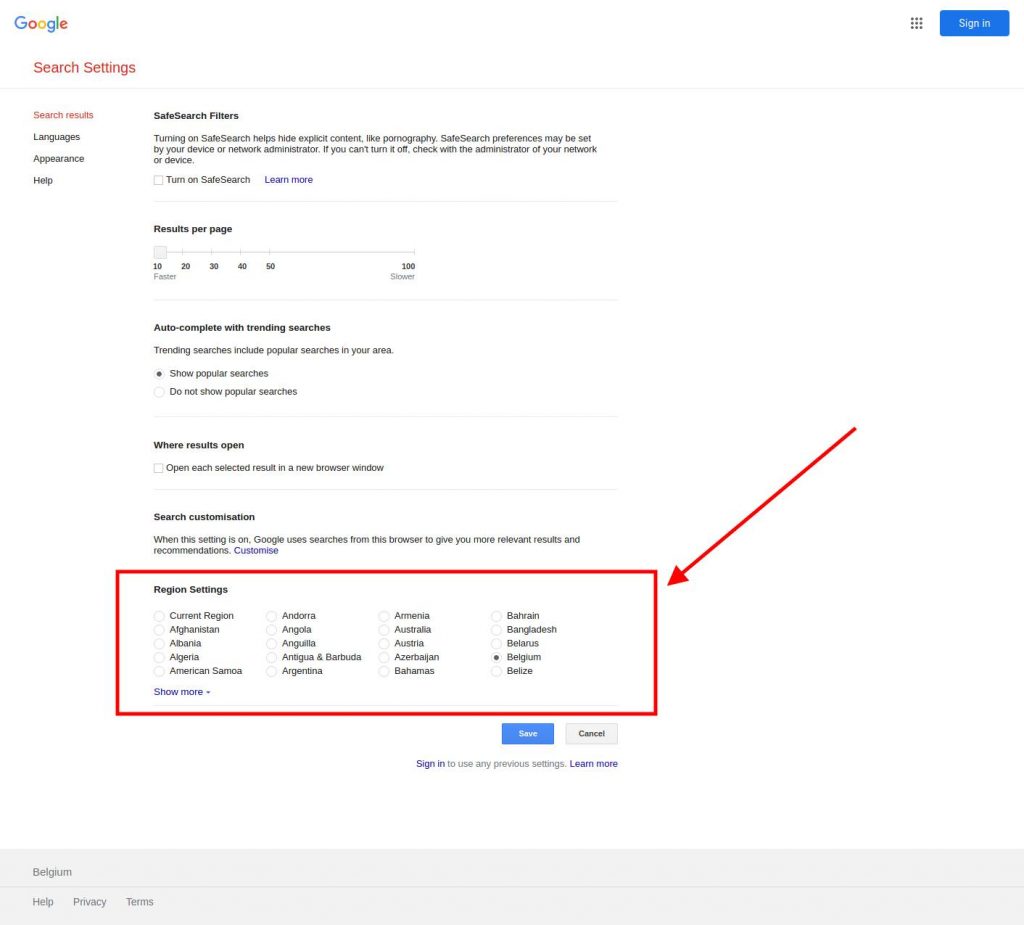Select Afghanistan as region
1024x925 pixels.
click(159, 630)
